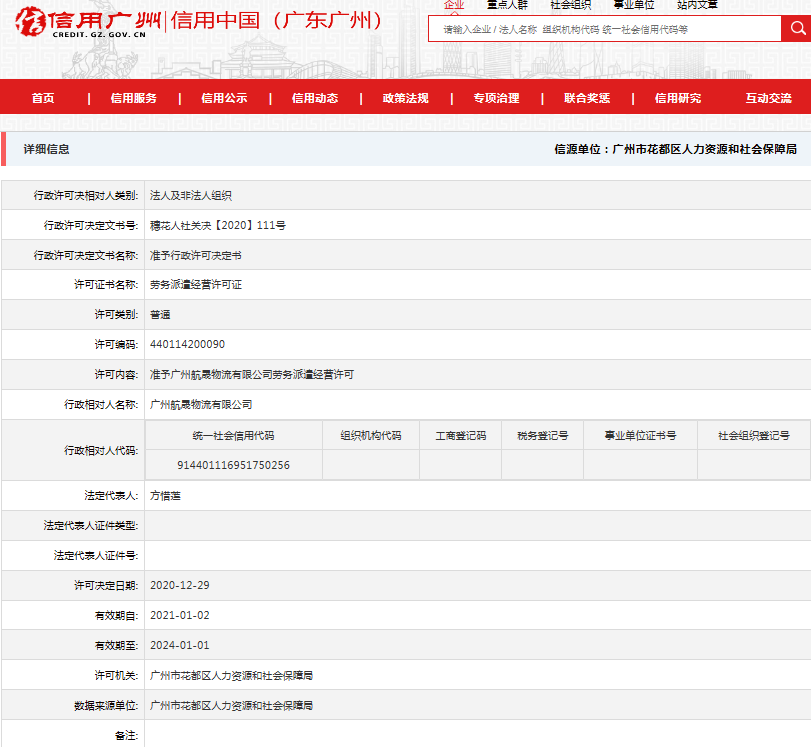Select the 社会组织 search category tab

(570, 5)
